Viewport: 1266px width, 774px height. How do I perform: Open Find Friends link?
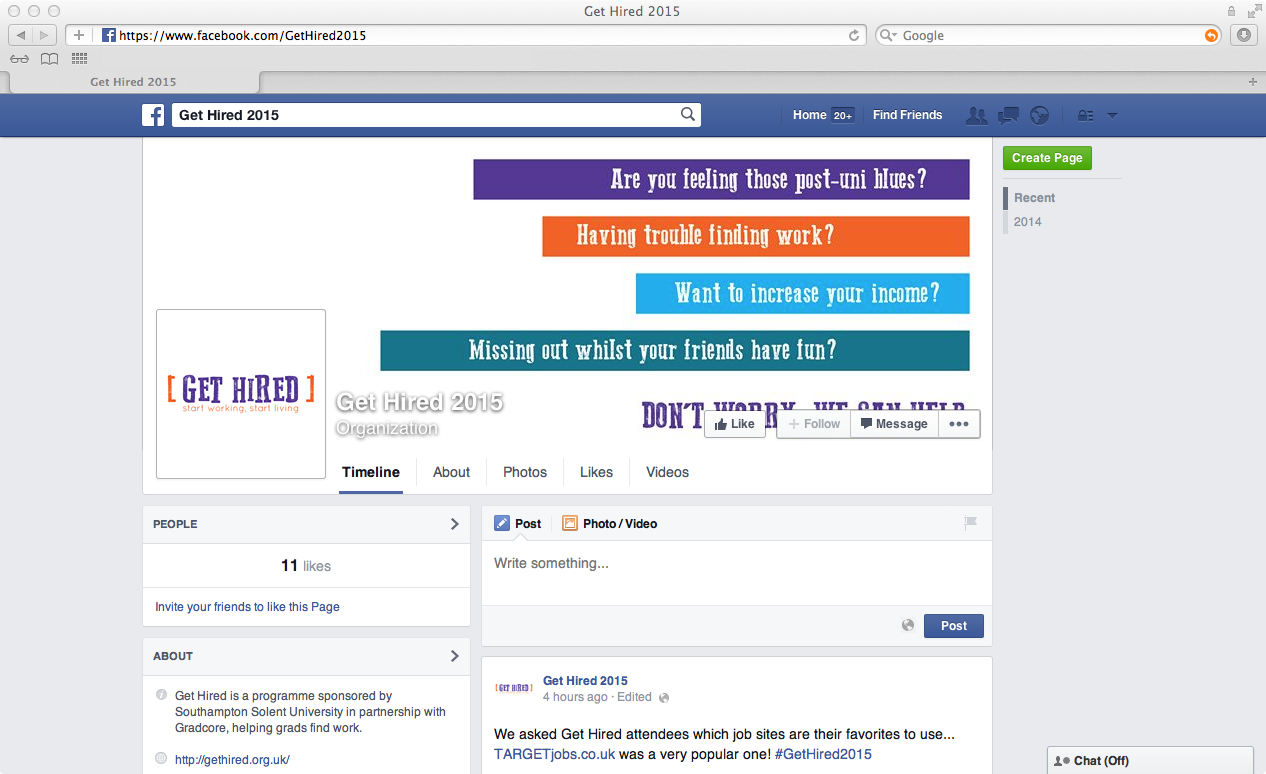click(x=907, y=115)
